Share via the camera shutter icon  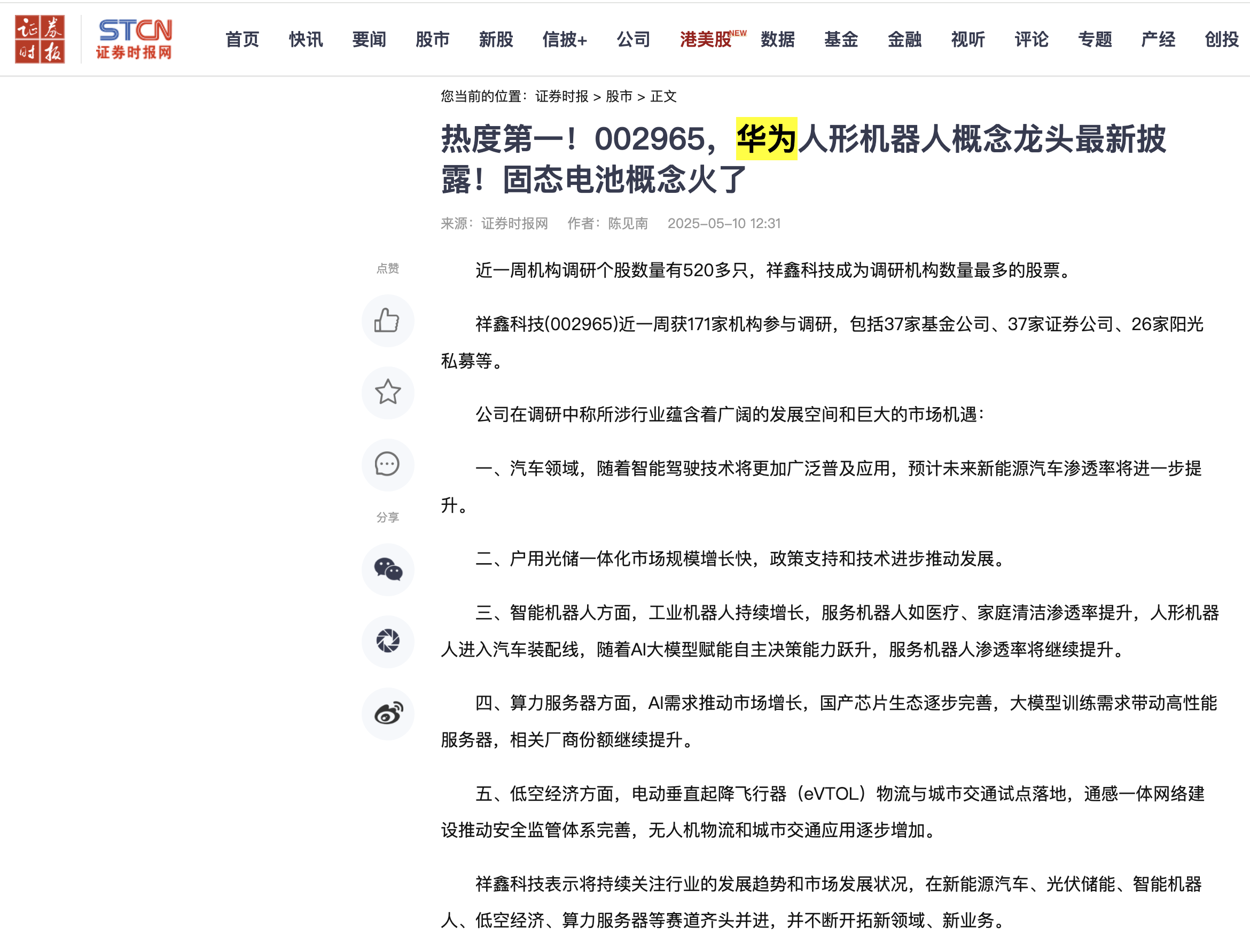pos(388,642)
